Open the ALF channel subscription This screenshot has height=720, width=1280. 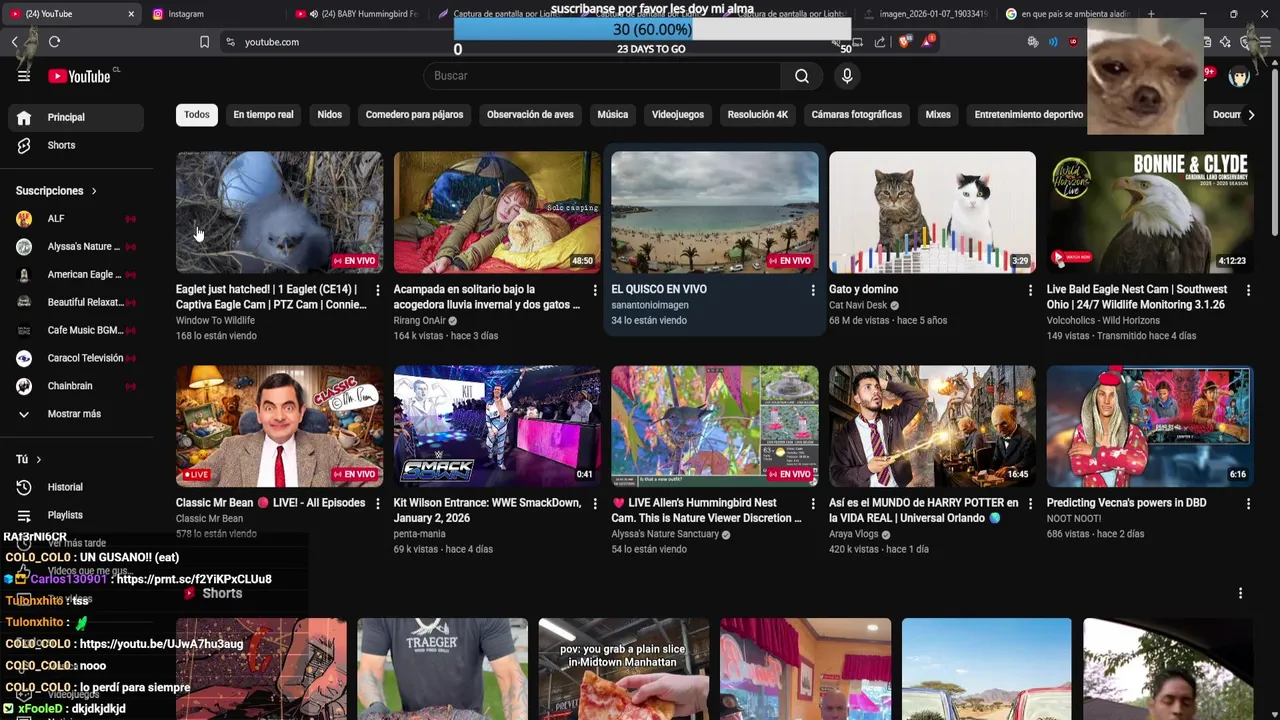[76, 218]
